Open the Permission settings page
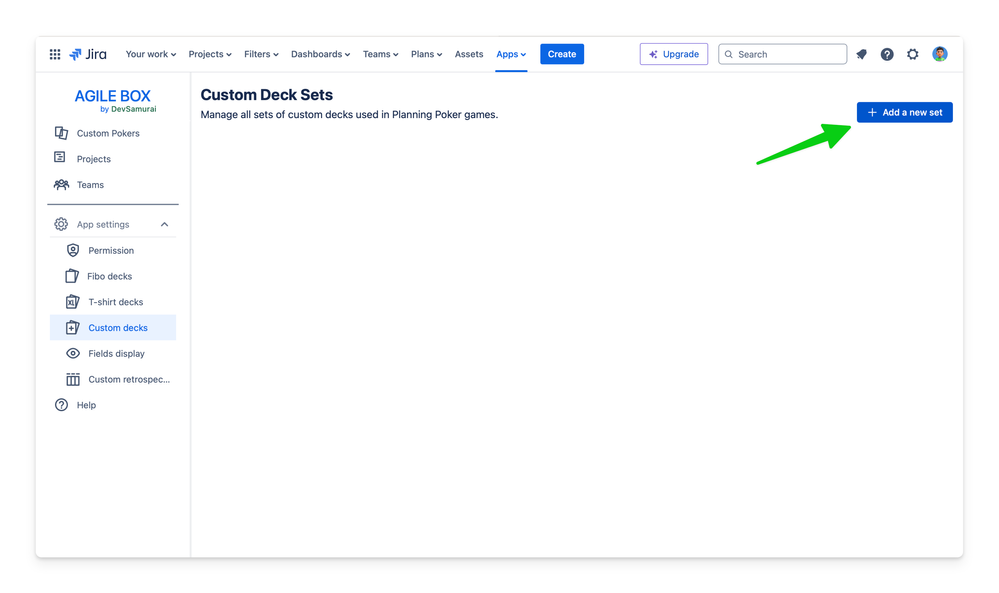Image resolution: width=999 pixels, height=593 pixels. 113,250
